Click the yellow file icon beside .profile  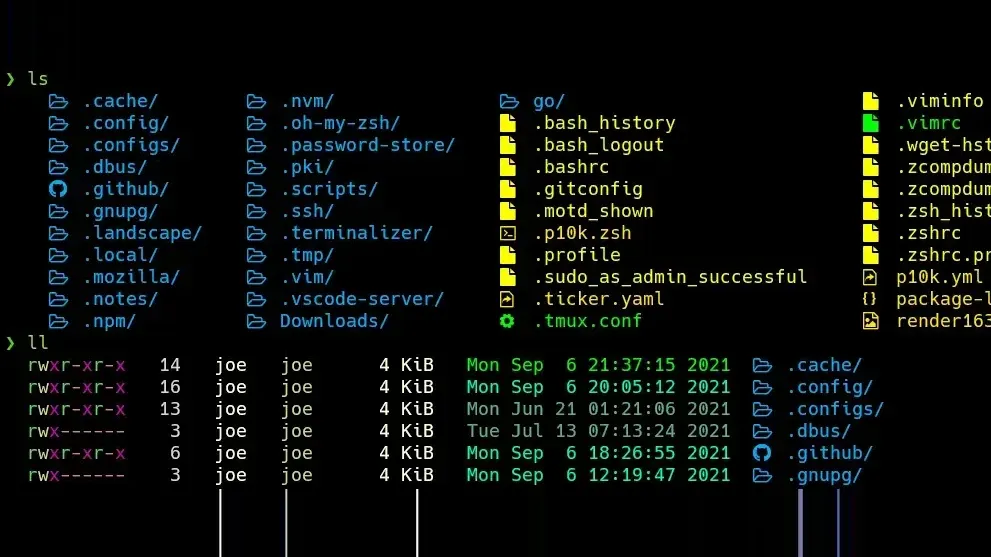coord(508,255)
